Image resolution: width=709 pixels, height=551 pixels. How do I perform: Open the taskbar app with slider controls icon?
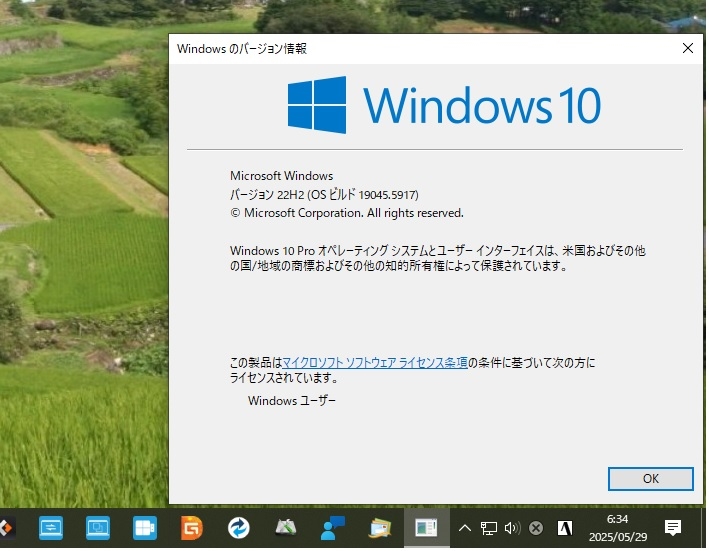pos(51,530)
